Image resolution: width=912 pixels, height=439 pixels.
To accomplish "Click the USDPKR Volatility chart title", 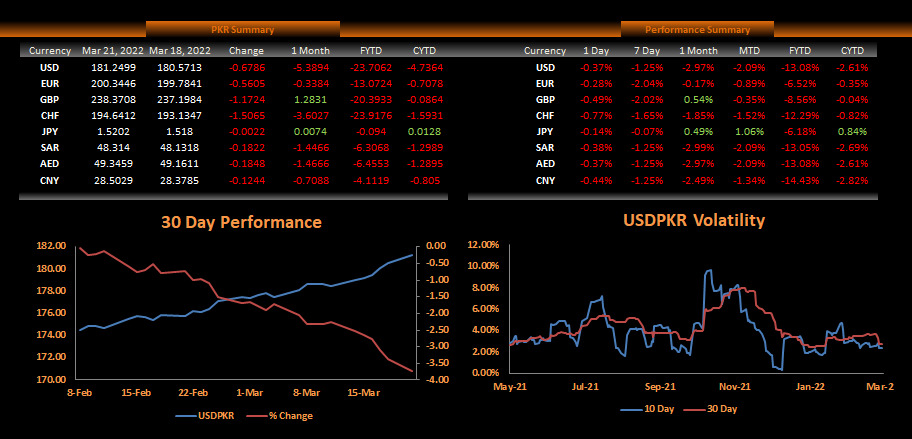I will 693,220.
